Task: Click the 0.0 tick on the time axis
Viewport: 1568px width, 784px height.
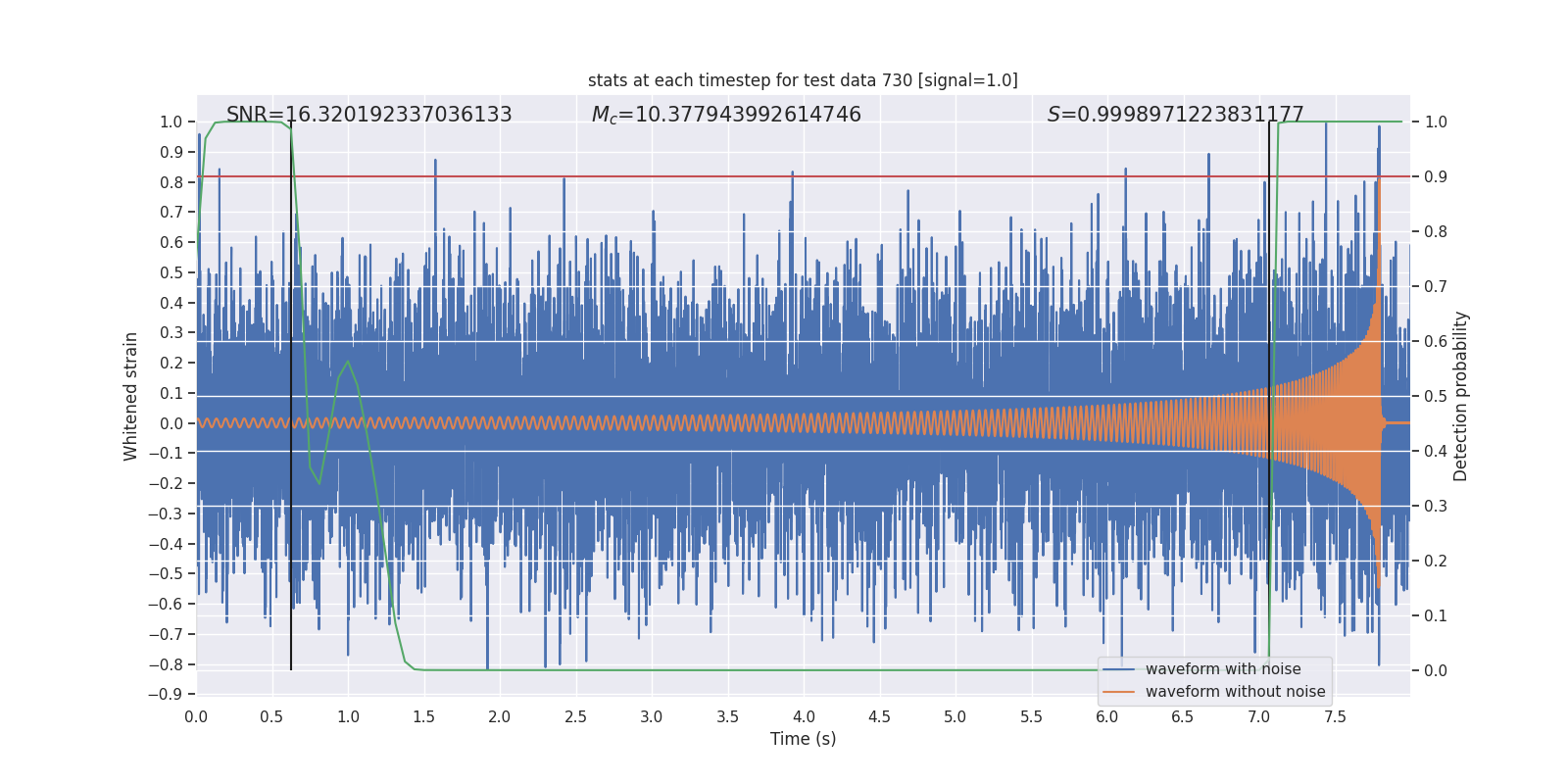Action: [196, 716]
